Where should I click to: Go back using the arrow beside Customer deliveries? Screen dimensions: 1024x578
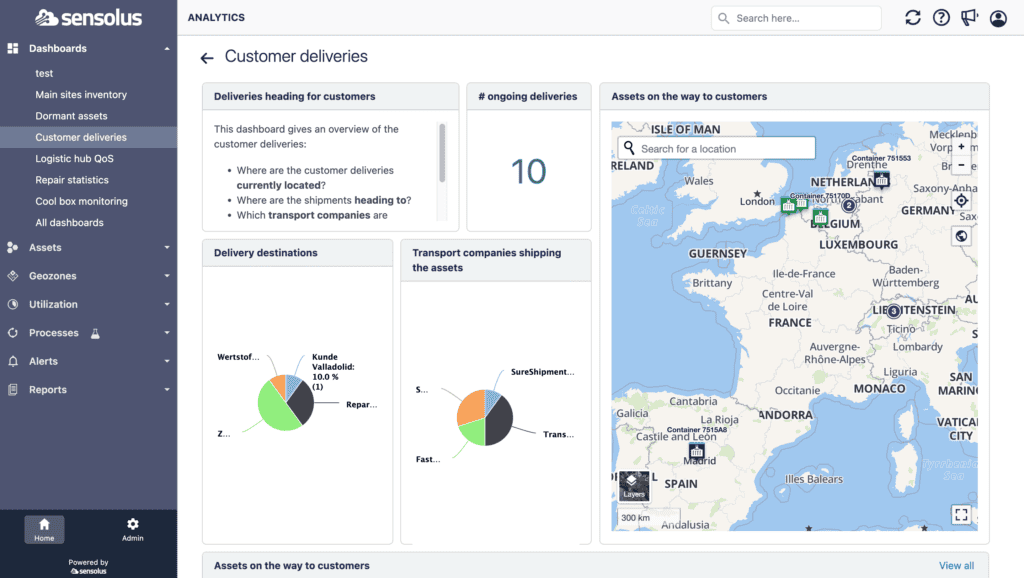pos(207,58)
